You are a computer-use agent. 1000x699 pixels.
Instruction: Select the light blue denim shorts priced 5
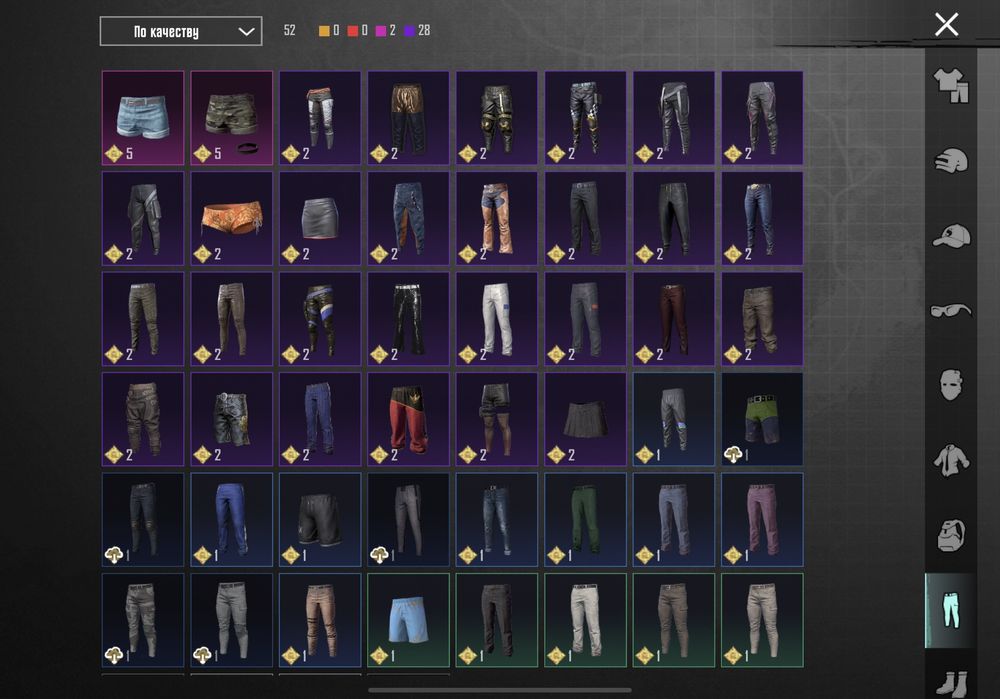tap(143, 118)
